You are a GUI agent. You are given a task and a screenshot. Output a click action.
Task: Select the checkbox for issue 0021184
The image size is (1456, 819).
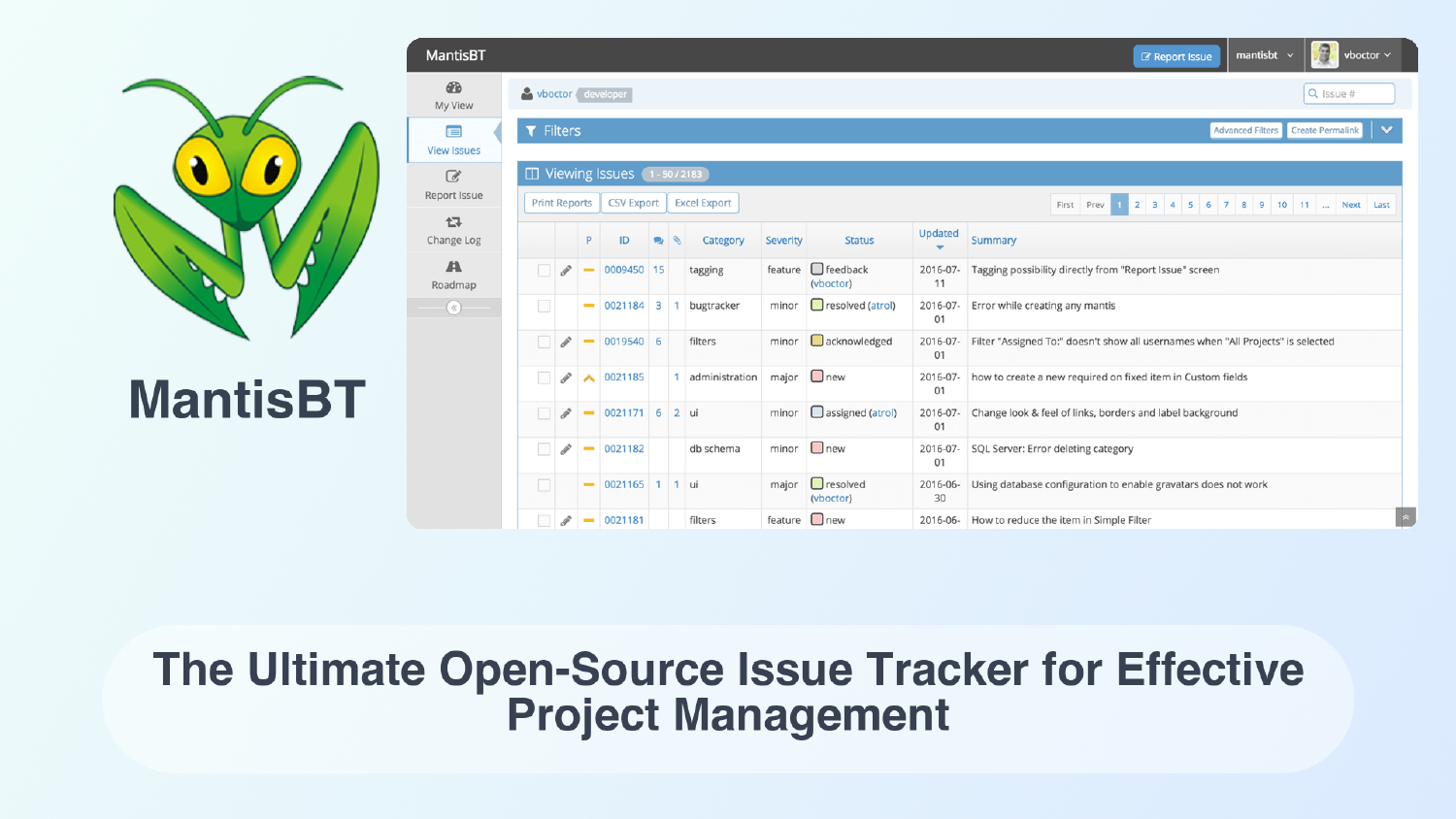click(x=544, y=306)
